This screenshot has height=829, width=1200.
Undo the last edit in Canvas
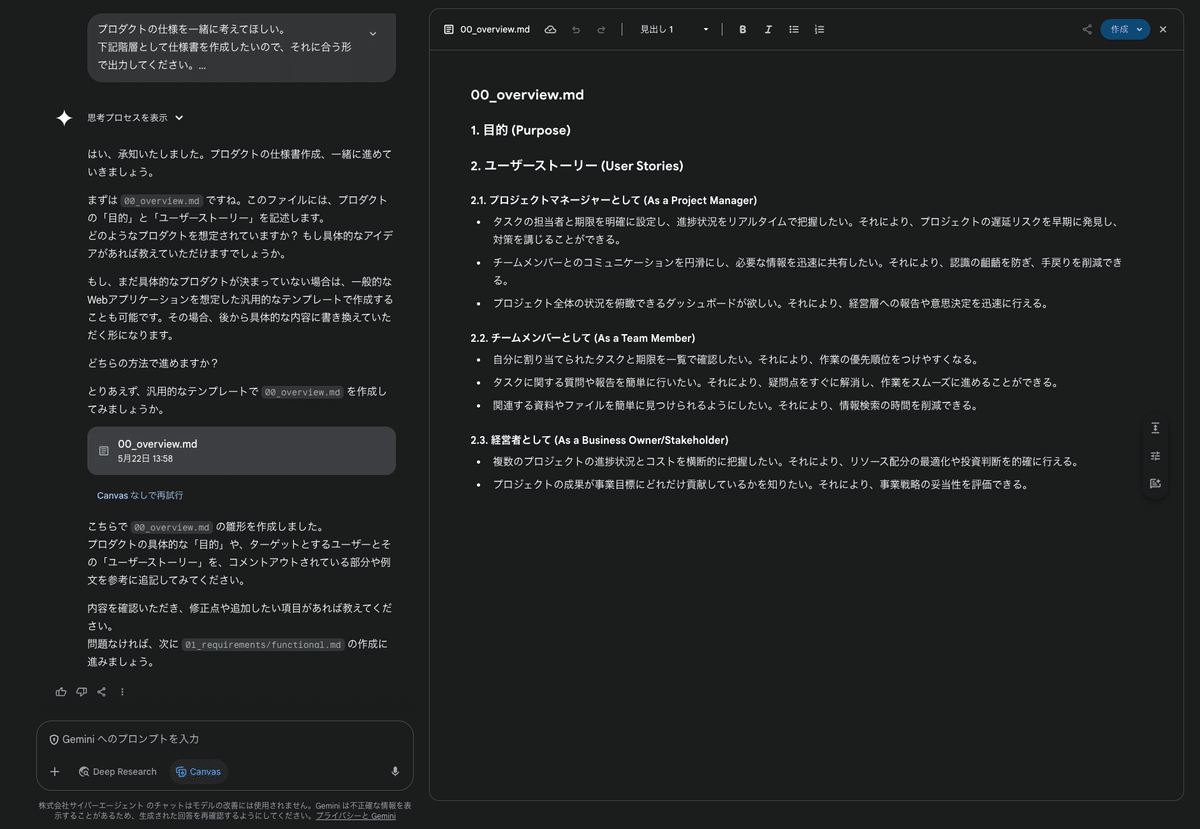(x=575, y=29)
